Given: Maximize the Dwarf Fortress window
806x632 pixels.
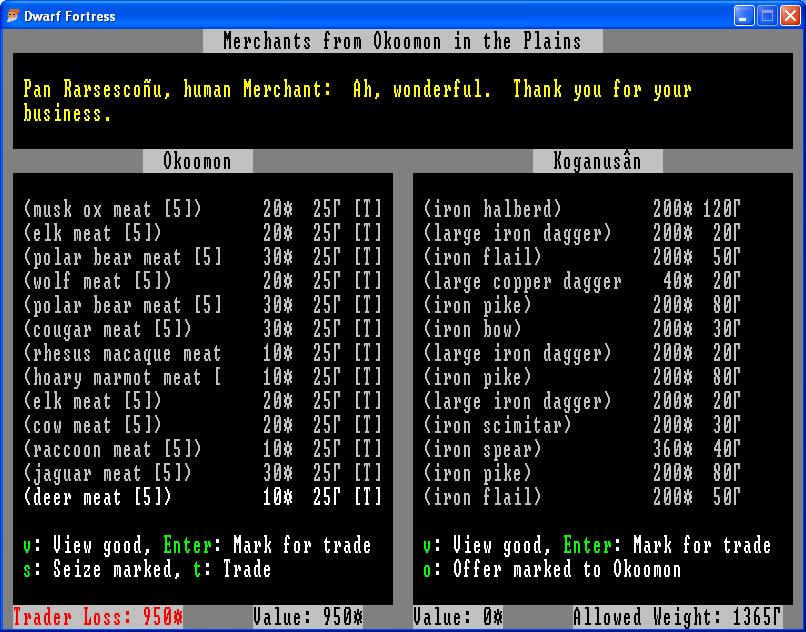Looking at the screenshot, I should tap(767, 16).
